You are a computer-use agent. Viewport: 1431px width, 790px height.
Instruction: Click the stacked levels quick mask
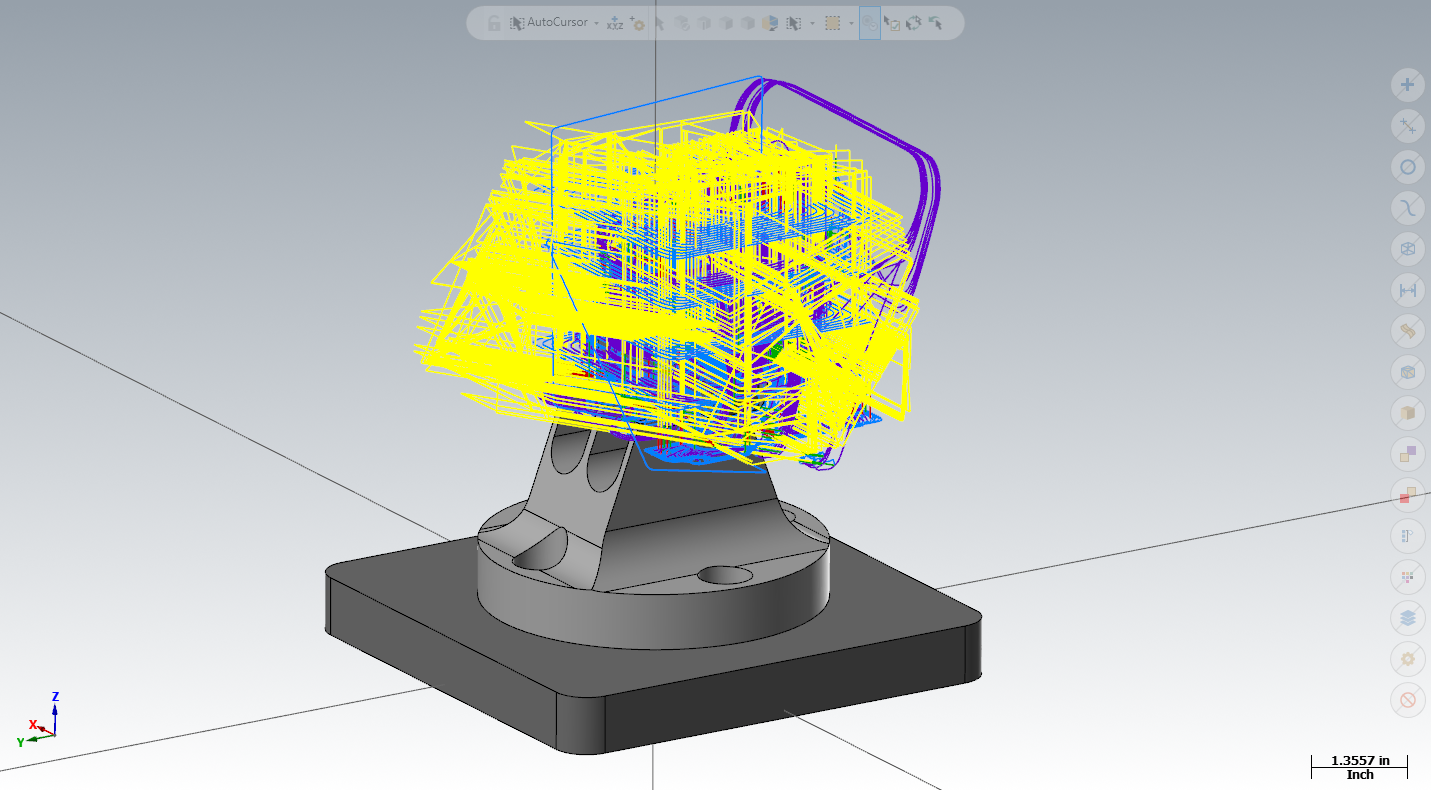click(x=1408, y=618)
